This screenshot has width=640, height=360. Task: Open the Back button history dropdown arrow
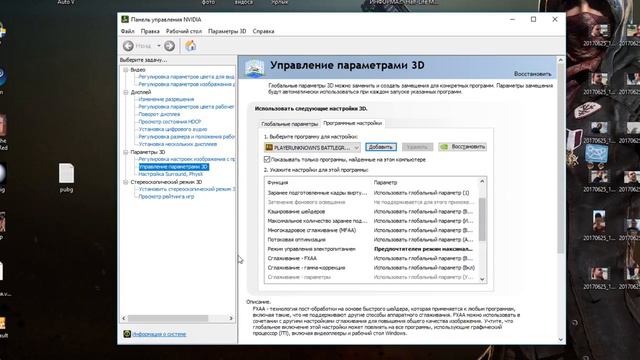pyautogui.click(x=159, y=46)
